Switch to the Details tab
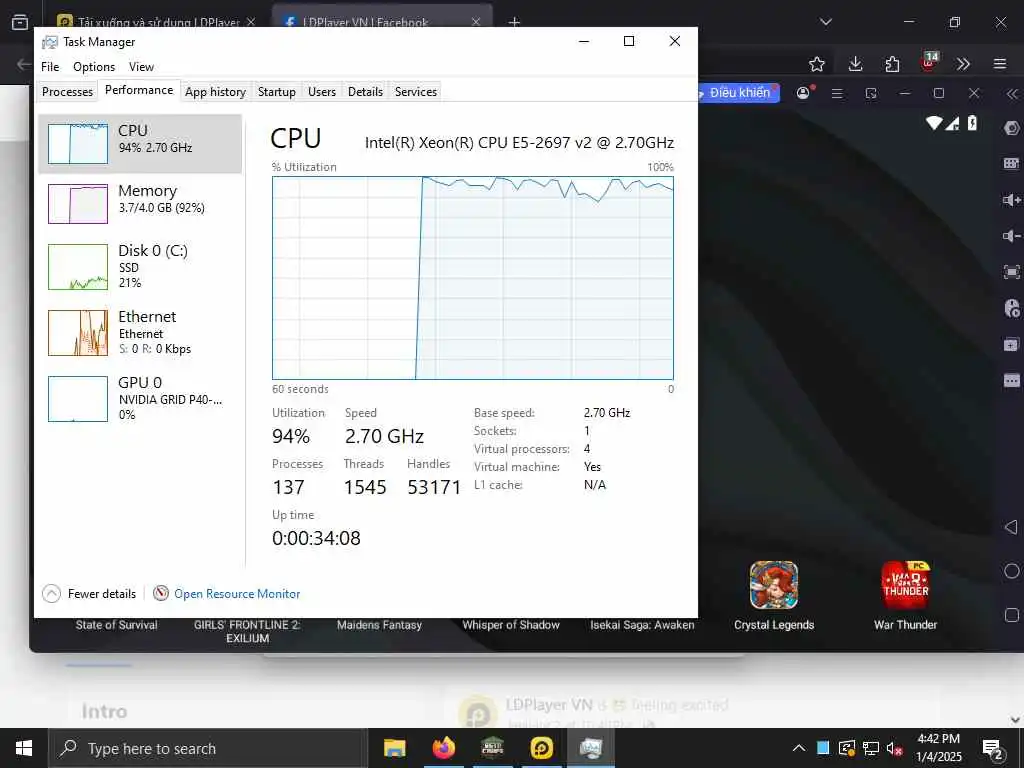The width and height of the screenshot is (1024, 768). pos(365,91)
